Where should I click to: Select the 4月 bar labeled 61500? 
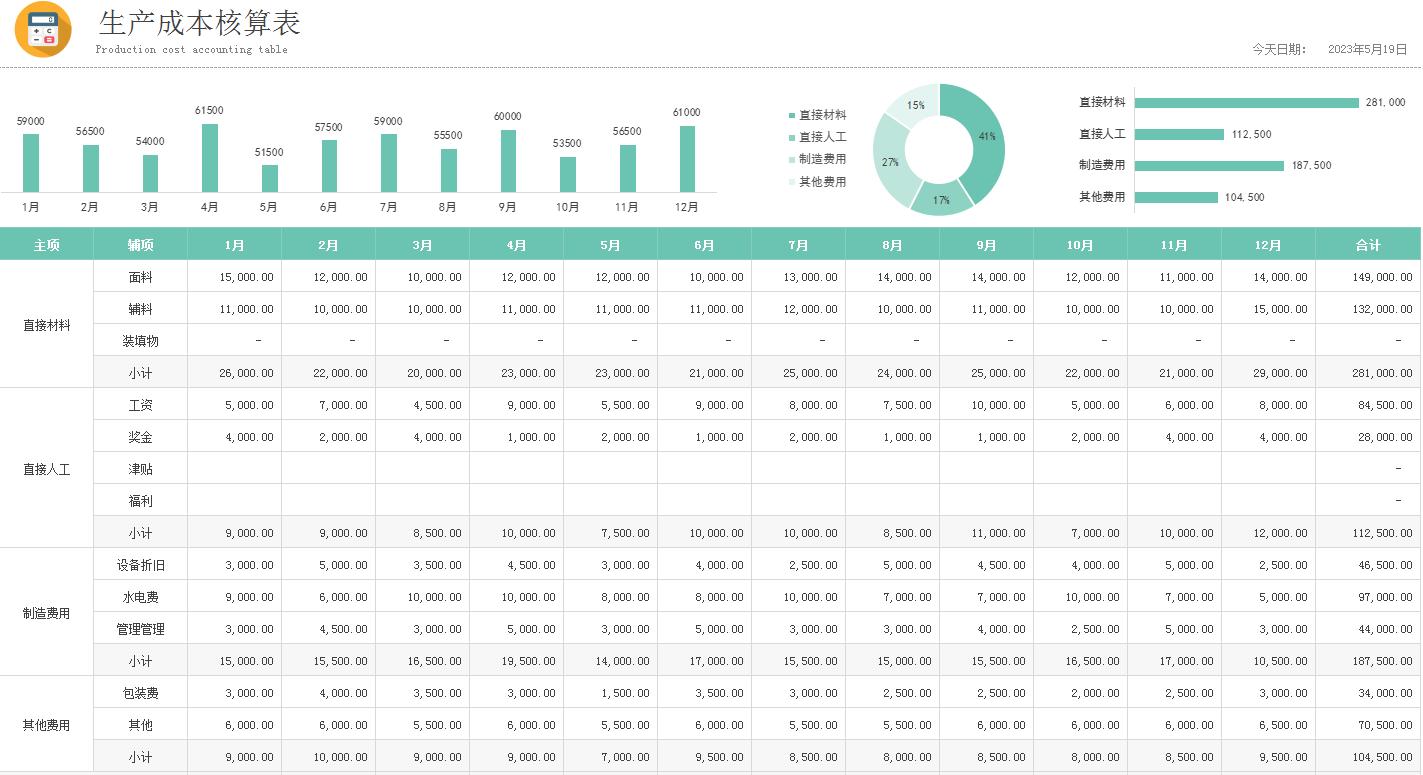(209, 158)
